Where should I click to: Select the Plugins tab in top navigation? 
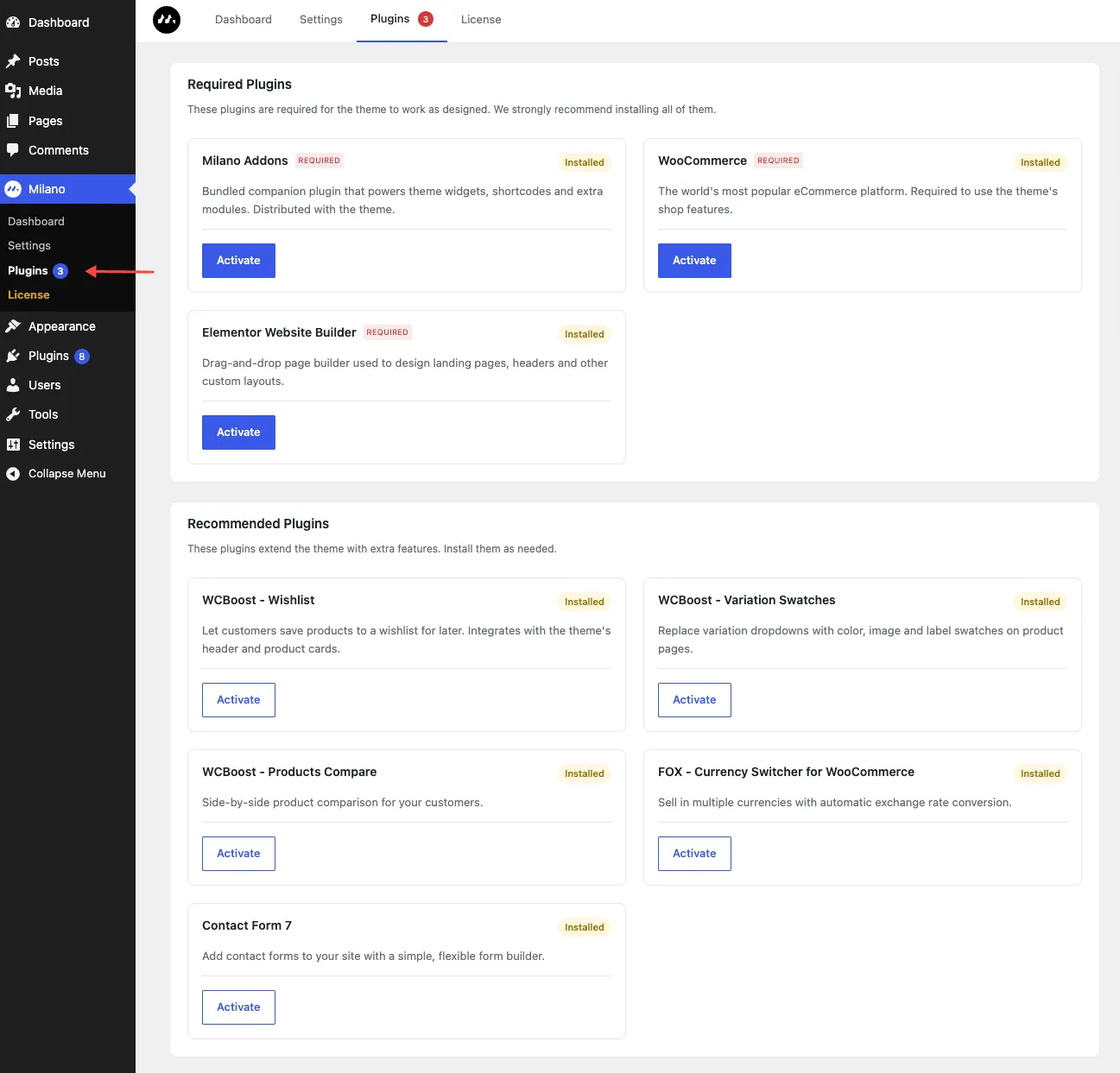tap(402, 19)
